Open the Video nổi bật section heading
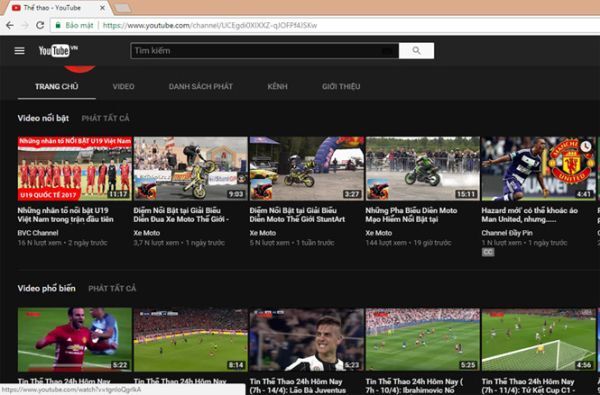The image size is (600, 395). click(43, 118)
